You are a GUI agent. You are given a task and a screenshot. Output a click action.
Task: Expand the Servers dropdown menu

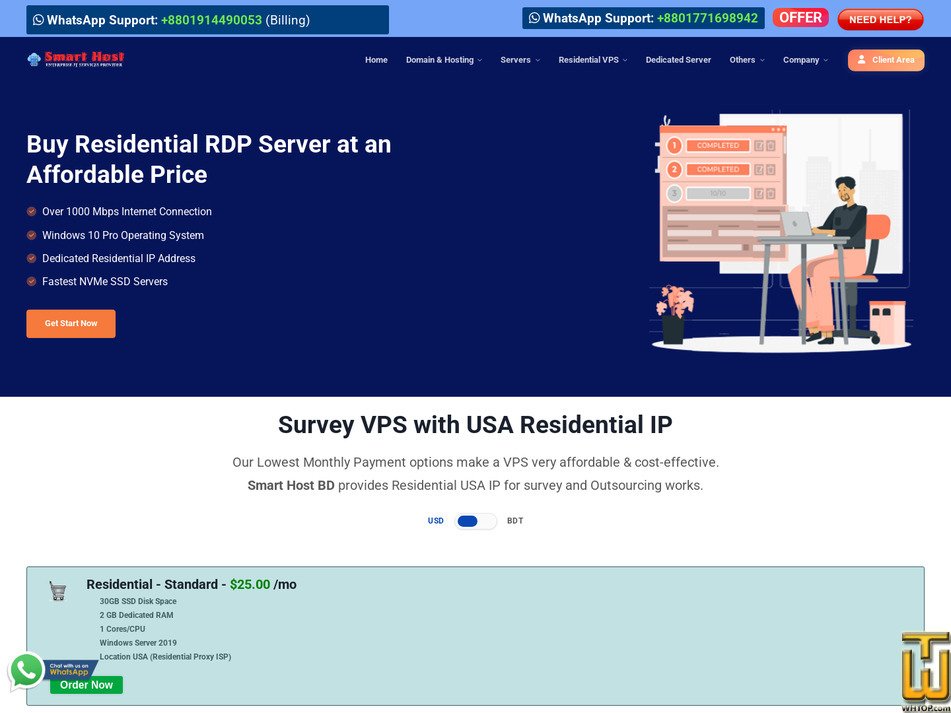click(520, 60)
